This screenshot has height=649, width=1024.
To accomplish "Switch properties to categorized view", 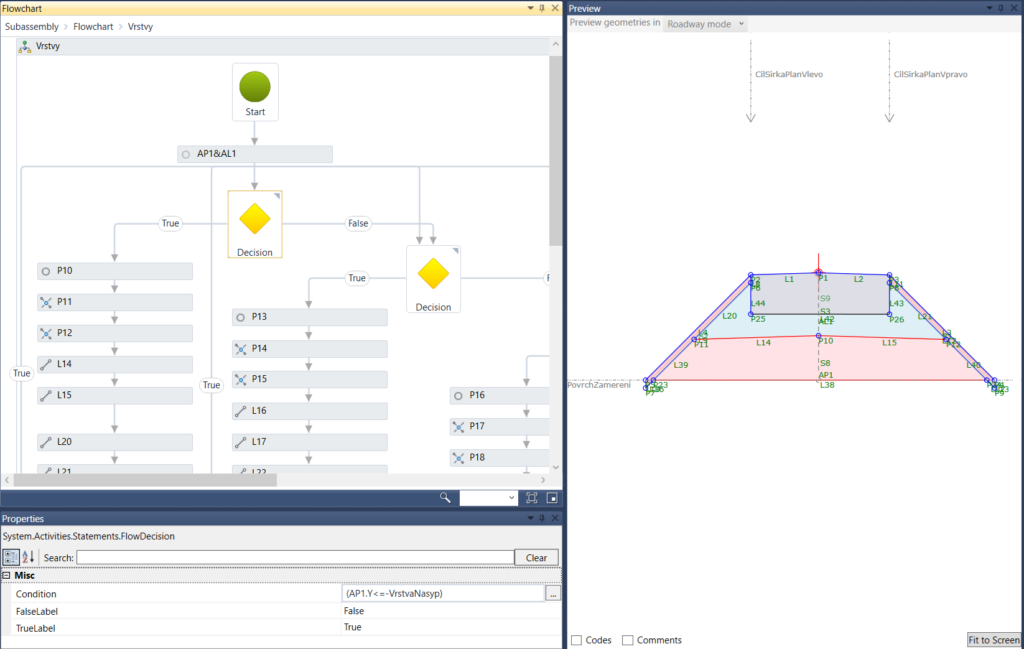I will point(10,558).
